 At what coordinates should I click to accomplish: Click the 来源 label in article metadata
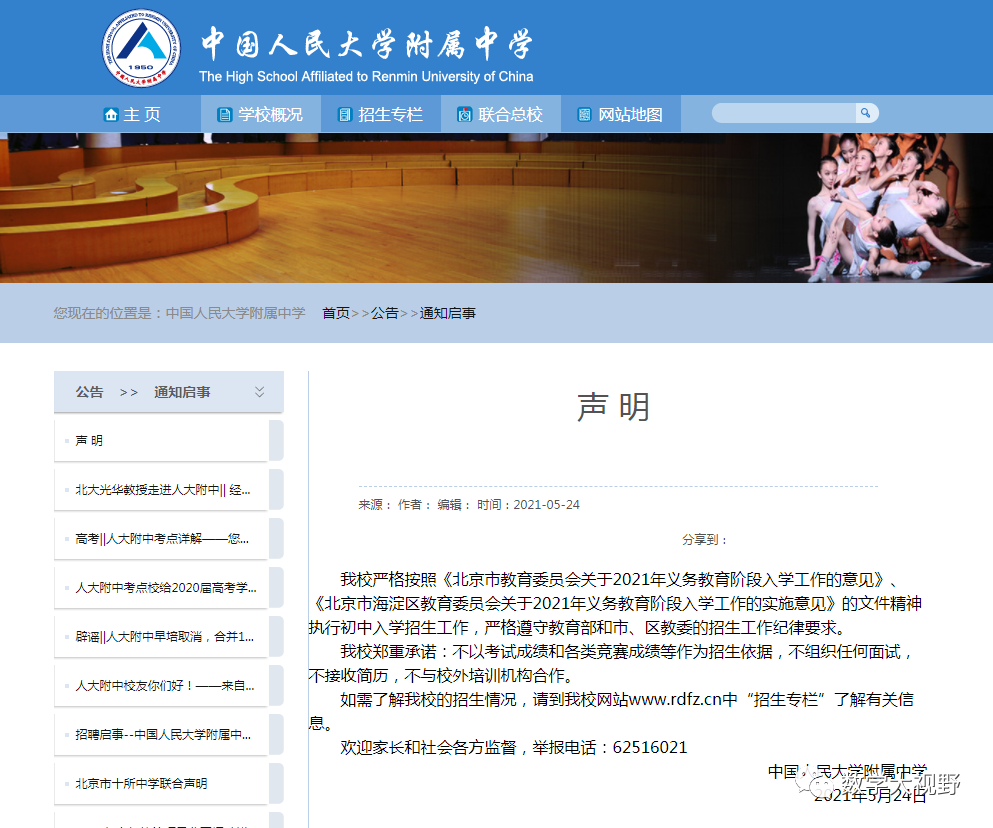coord(375,505)
